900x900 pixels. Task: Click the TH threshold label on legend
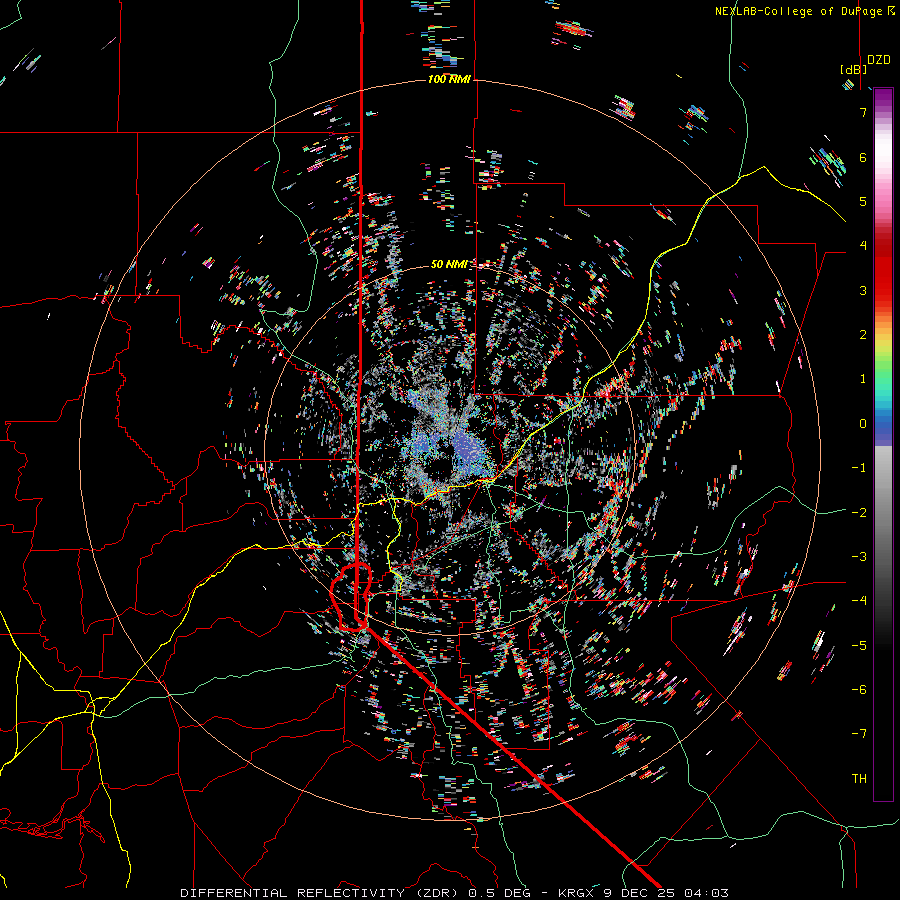pos(859,779)
